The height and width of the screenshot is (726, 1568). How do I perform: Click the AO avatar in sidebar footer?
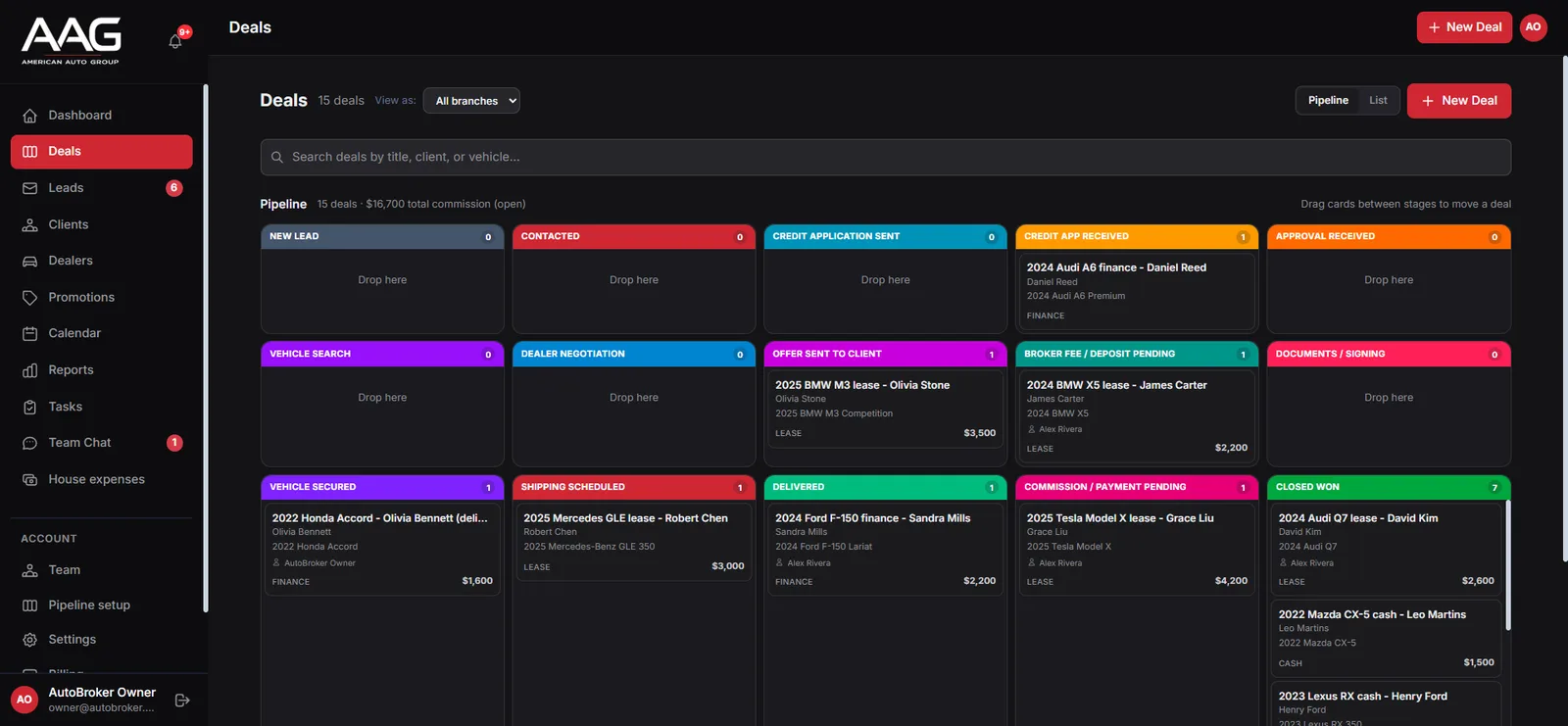24,700
